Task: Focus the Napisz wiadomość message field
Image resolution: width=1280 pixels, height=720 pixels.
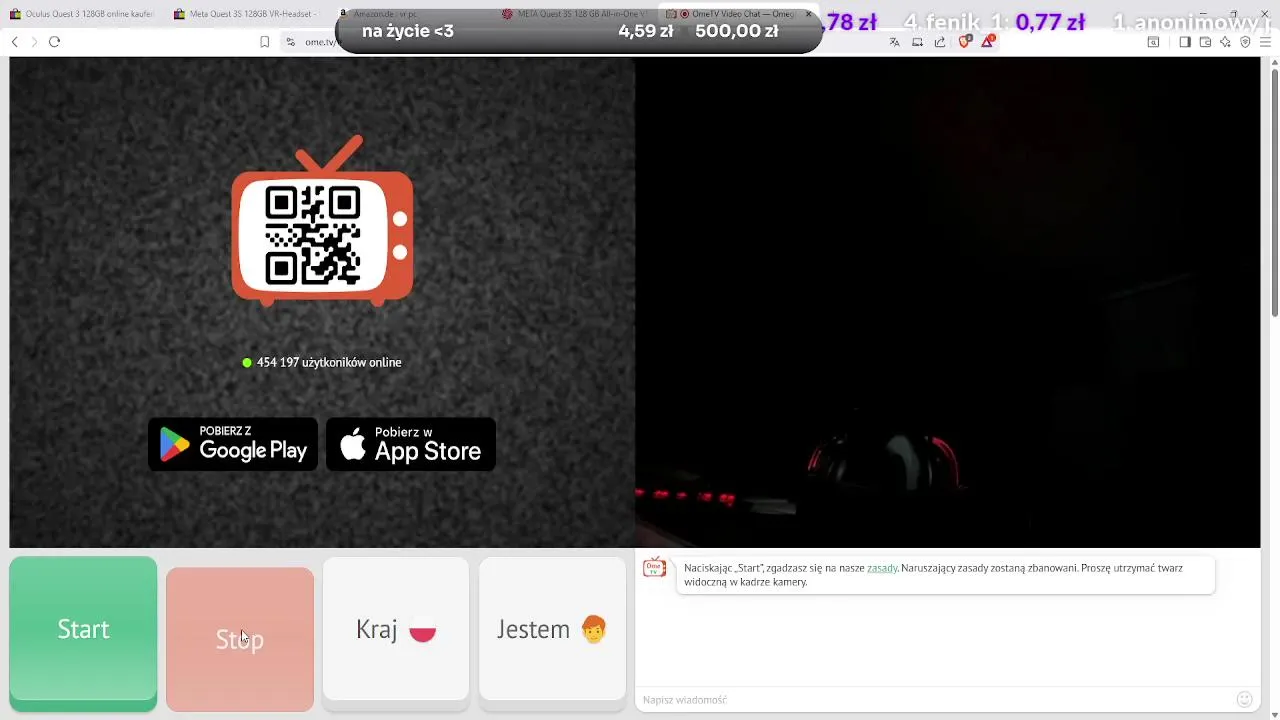Action: click(x=935, y=700)
